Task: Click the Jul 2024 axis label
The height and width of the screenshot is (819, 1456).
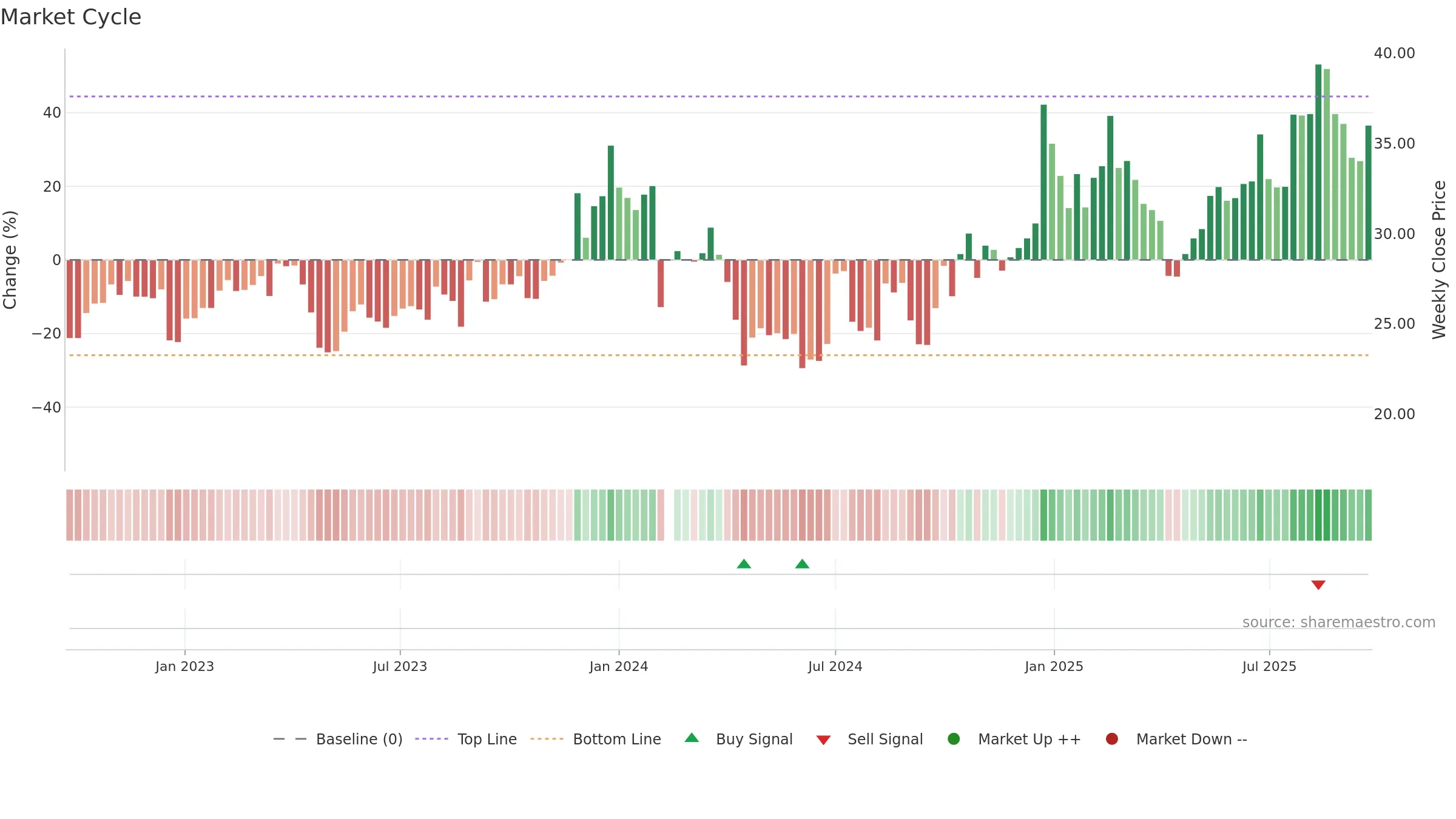Action: pos(835,667)
